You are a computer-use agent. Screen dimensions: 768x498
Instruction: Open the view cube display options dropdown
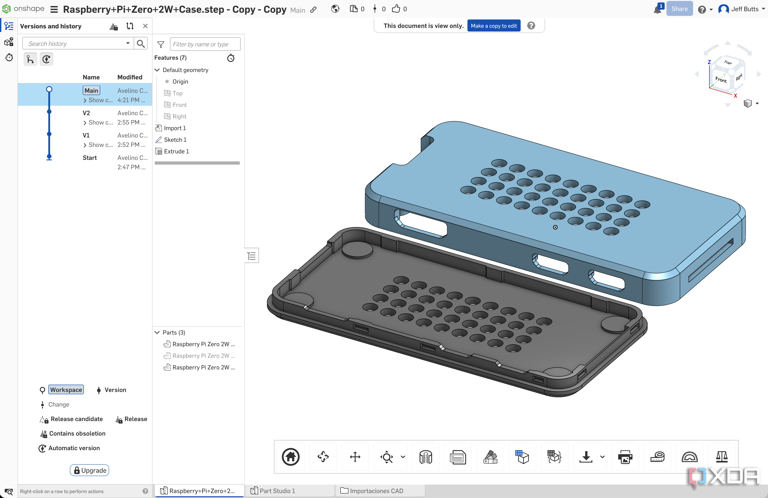pyautogui.click(x=757, y=103)
